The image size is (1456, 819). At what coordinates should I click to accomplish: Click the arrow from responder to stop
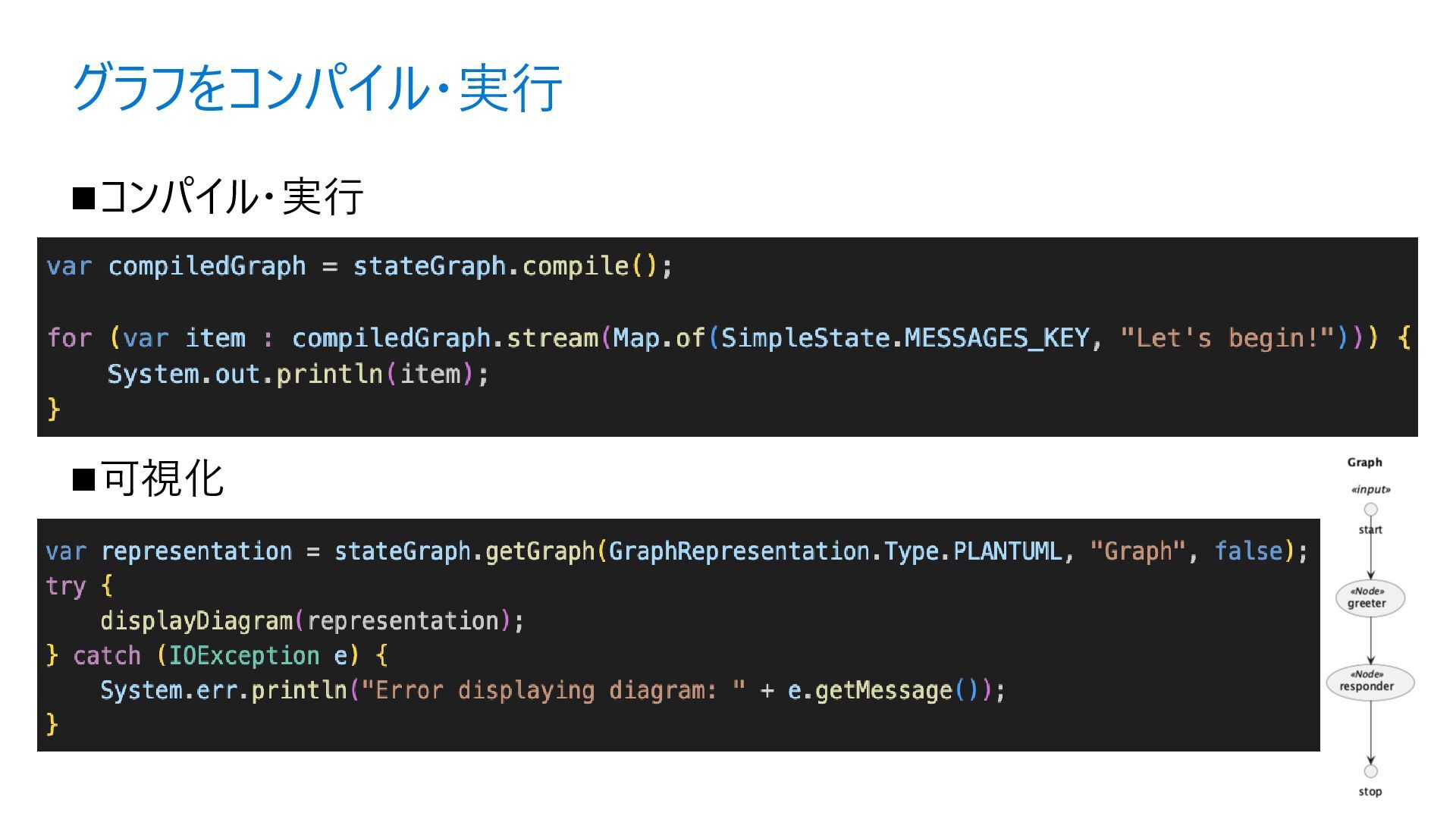pos(1370,733)
